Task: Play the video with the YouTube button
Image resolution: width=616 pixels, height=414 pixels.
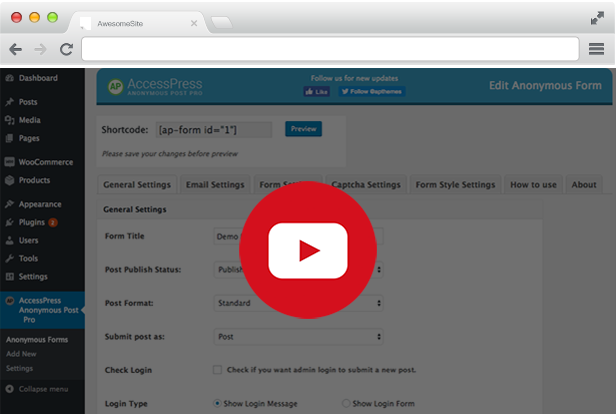Action: (308, 250)
